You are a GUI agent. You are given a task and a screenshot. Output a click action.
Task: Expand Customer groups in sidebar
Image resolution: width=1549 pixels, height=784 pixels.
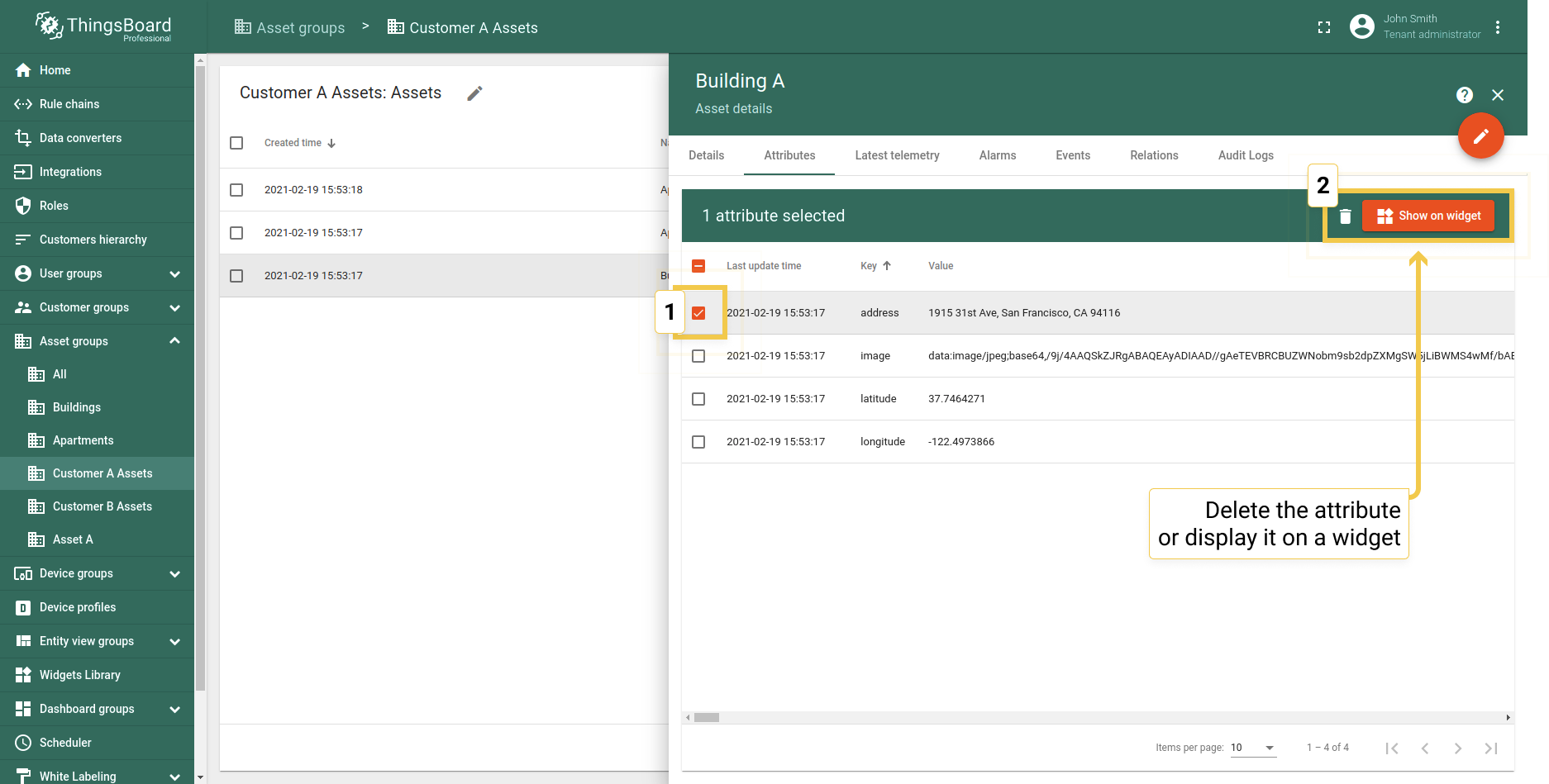click(174, 307)
